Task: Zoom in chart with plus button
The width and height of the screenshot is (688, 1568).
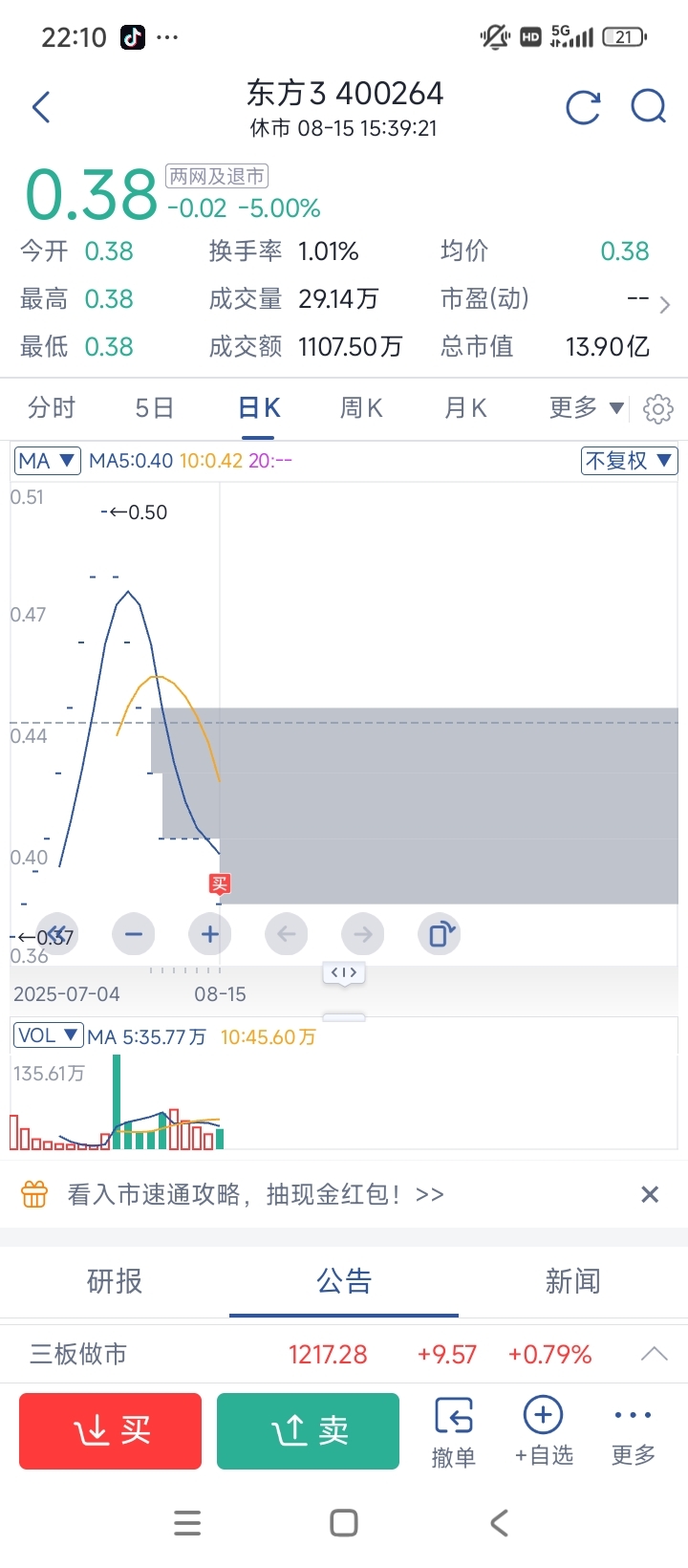Action: point(210,934)
